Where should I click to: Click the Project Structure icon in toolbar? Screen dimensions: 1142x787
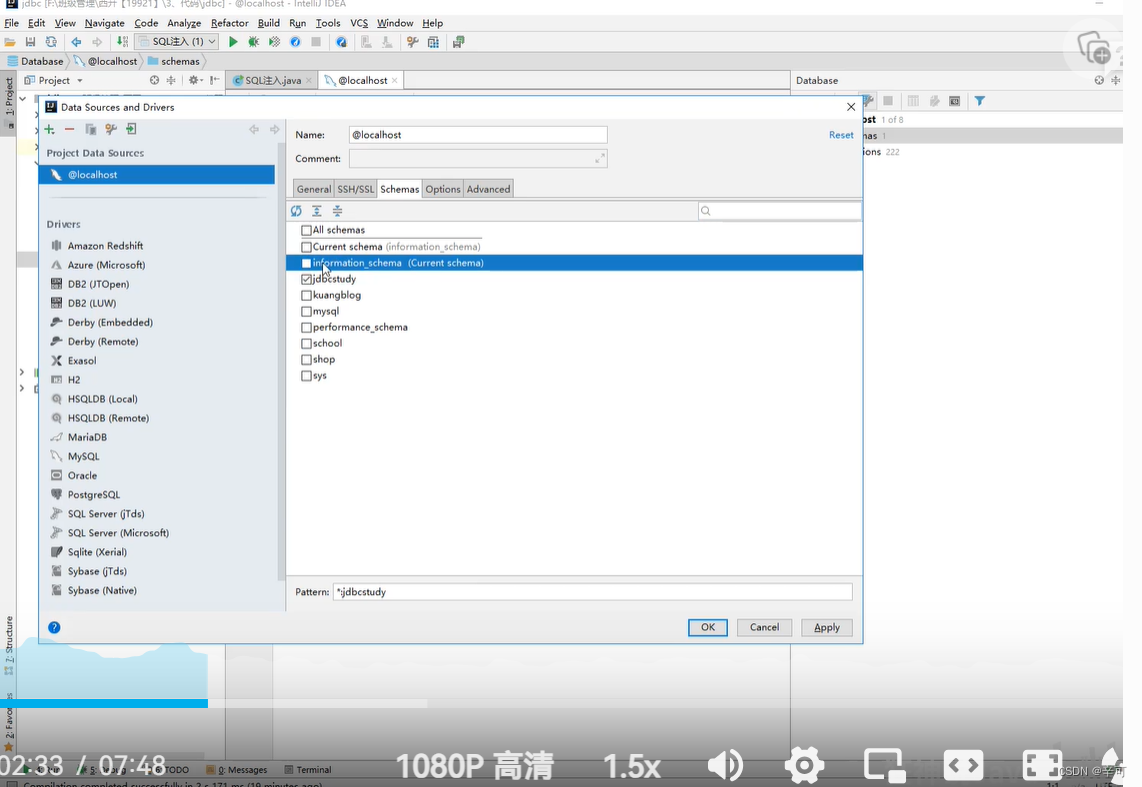[433, 42]
